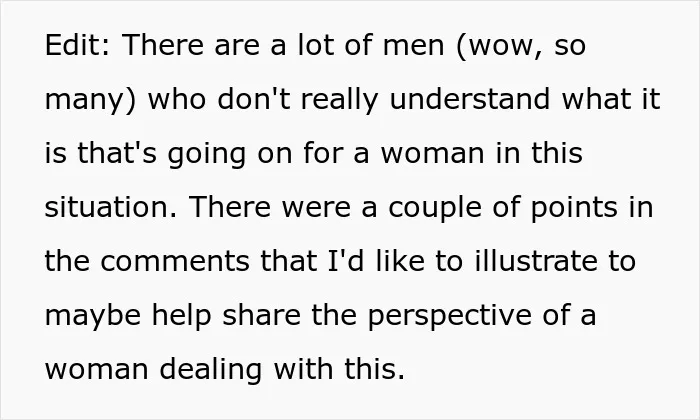This screenshot has height=420, width=700.
Task: Click the word "don't" in the second line
Action: pyautogui.click(x=254, y=99)
